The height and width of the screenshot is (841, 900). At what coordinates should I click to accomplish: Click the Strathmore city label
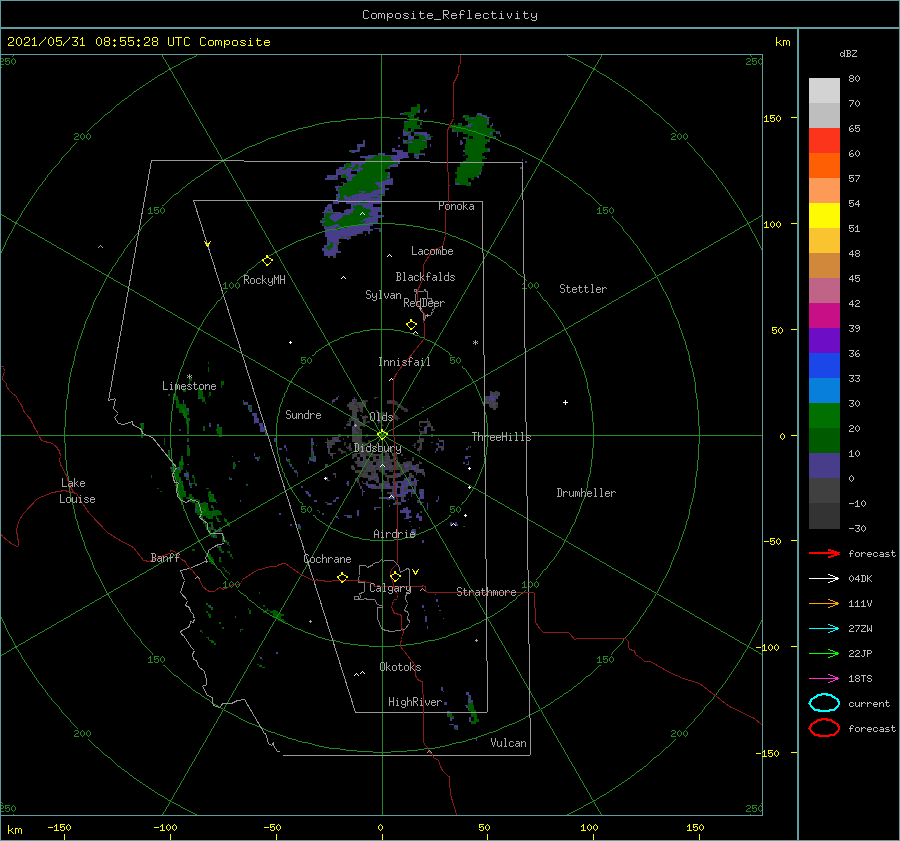(486, 592)
